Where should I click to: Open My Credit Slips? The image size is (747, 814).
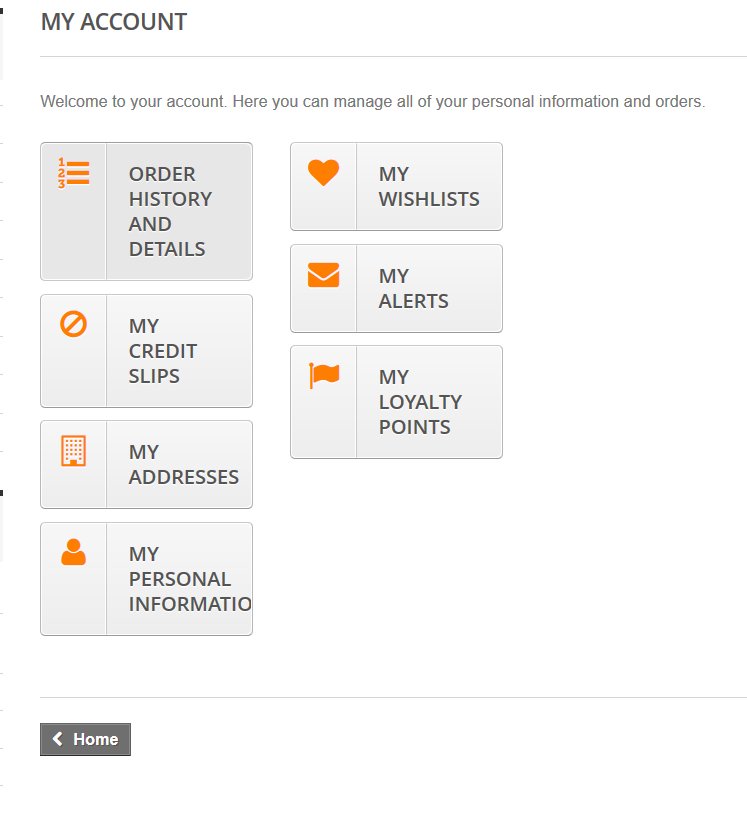[x=163, y=351]
